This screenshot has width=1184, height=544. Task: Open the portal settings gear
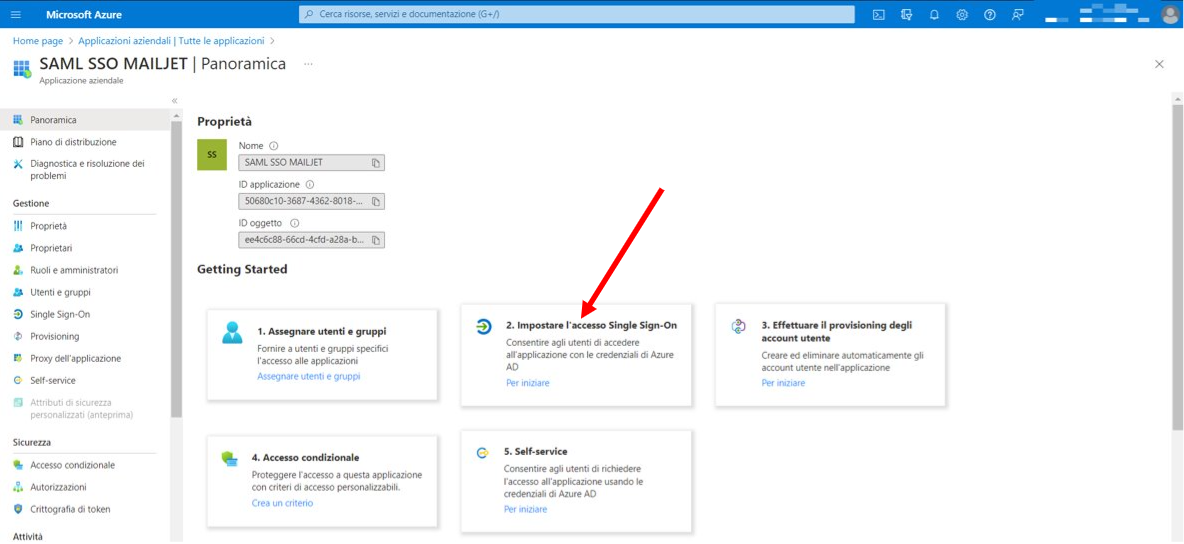click(x=962, y=14)
